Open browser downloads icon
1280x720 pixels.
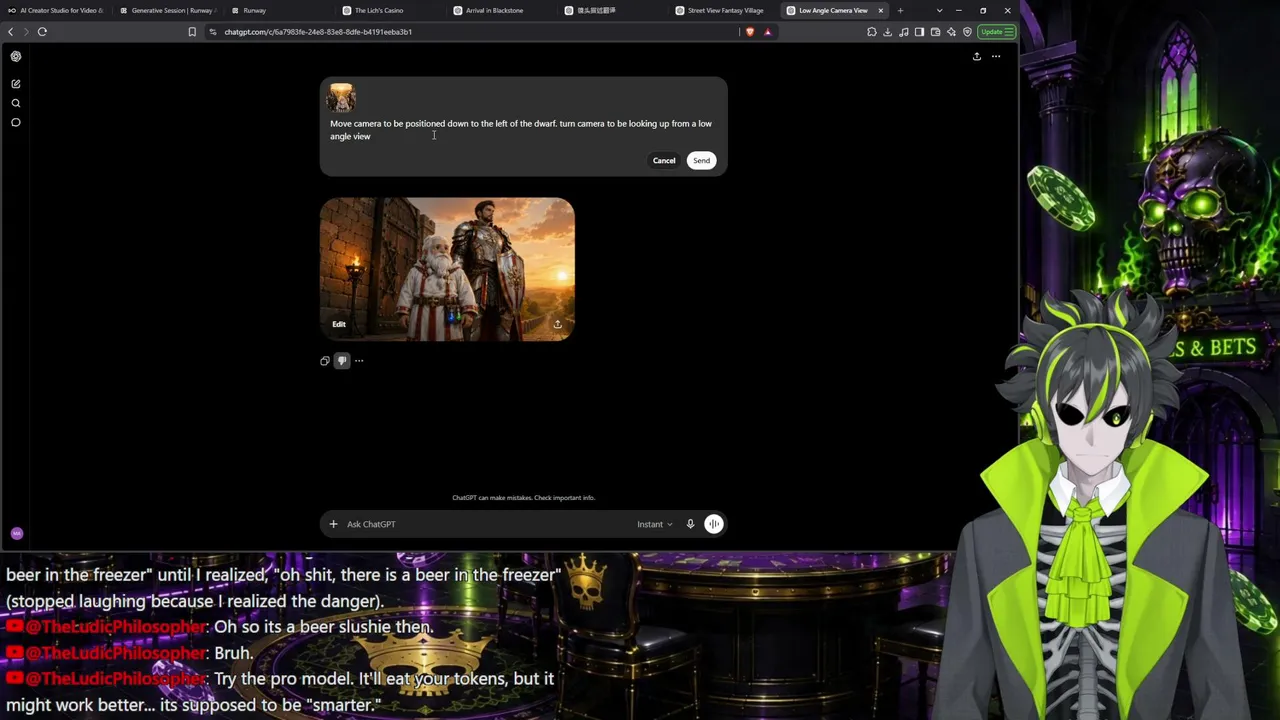point(887,32)
